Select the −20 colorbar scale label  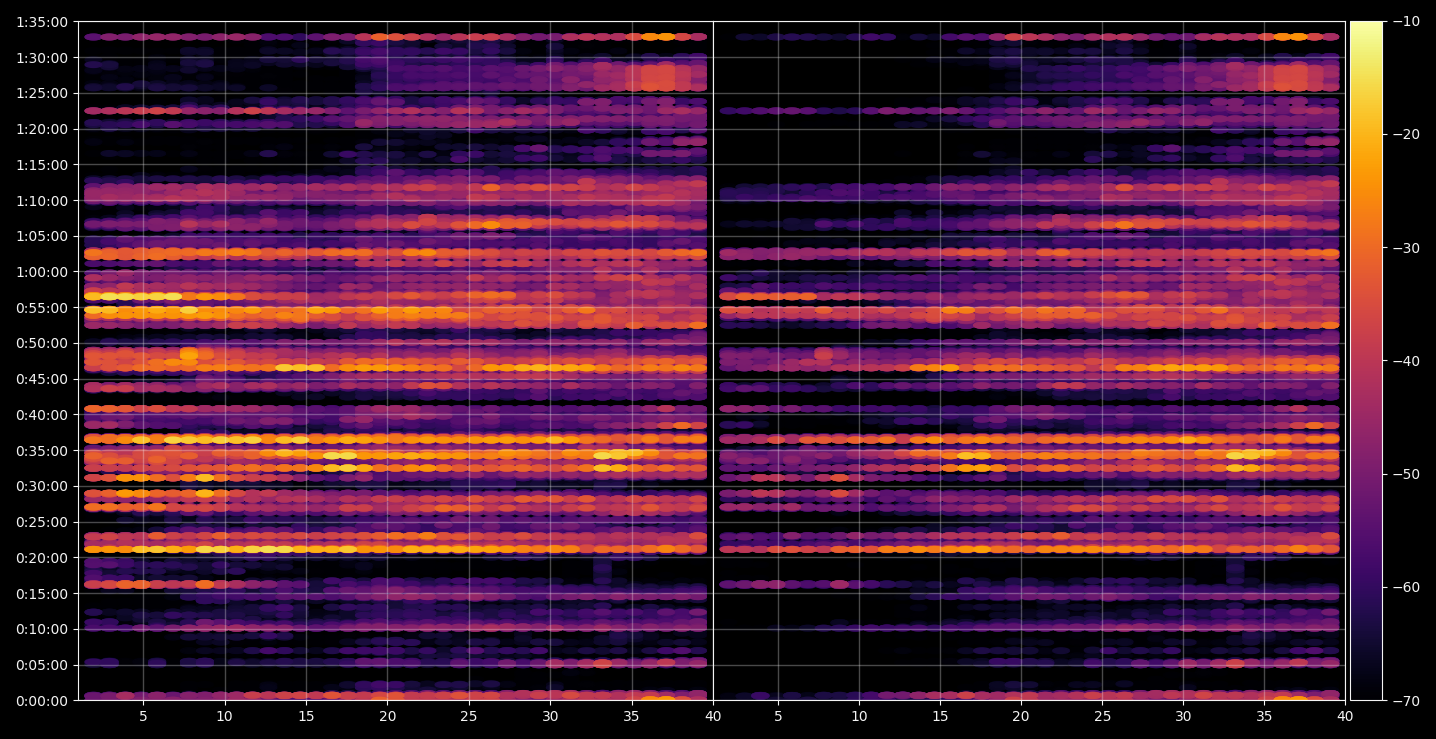1405,135
